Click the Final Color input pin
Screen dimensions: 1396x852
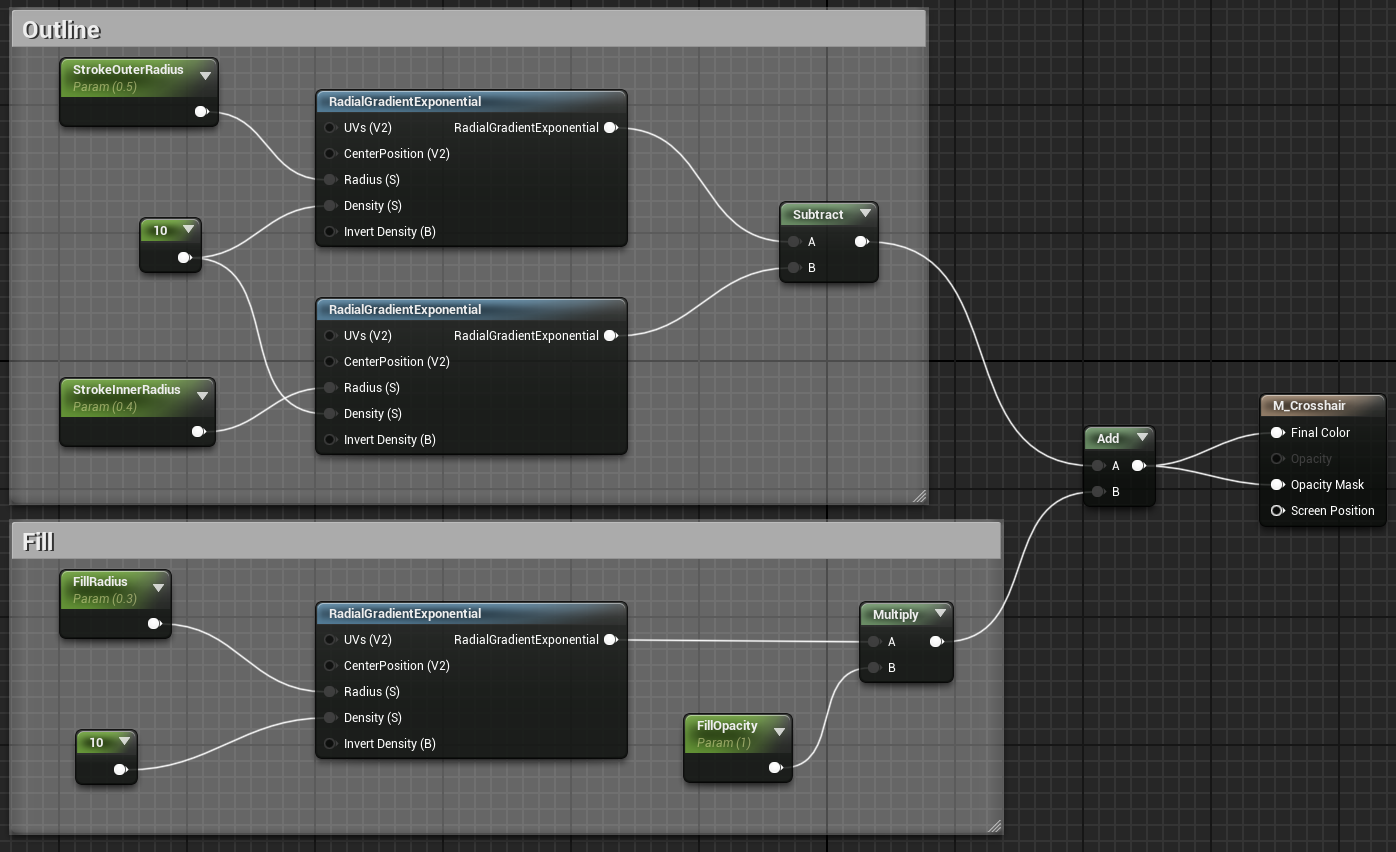click(1277, 433)
